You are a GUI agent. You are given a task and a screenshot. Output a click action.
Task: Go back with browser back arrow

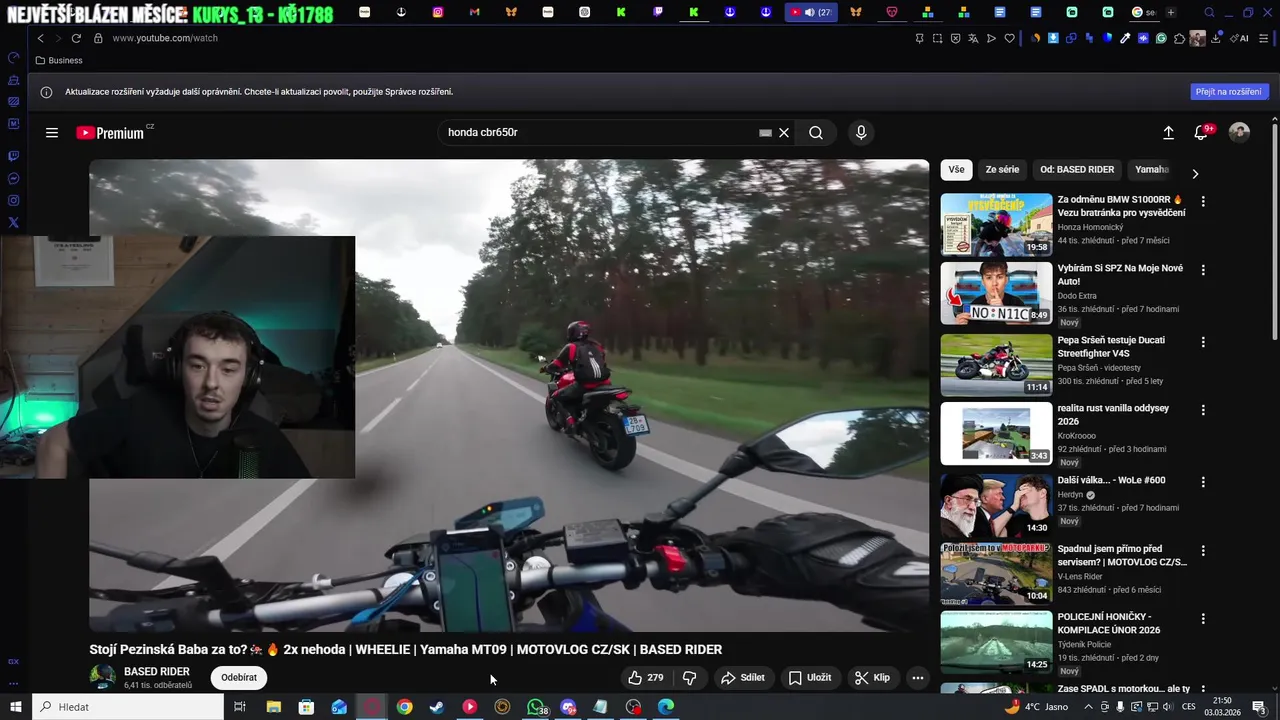click(x=41, y=38)
